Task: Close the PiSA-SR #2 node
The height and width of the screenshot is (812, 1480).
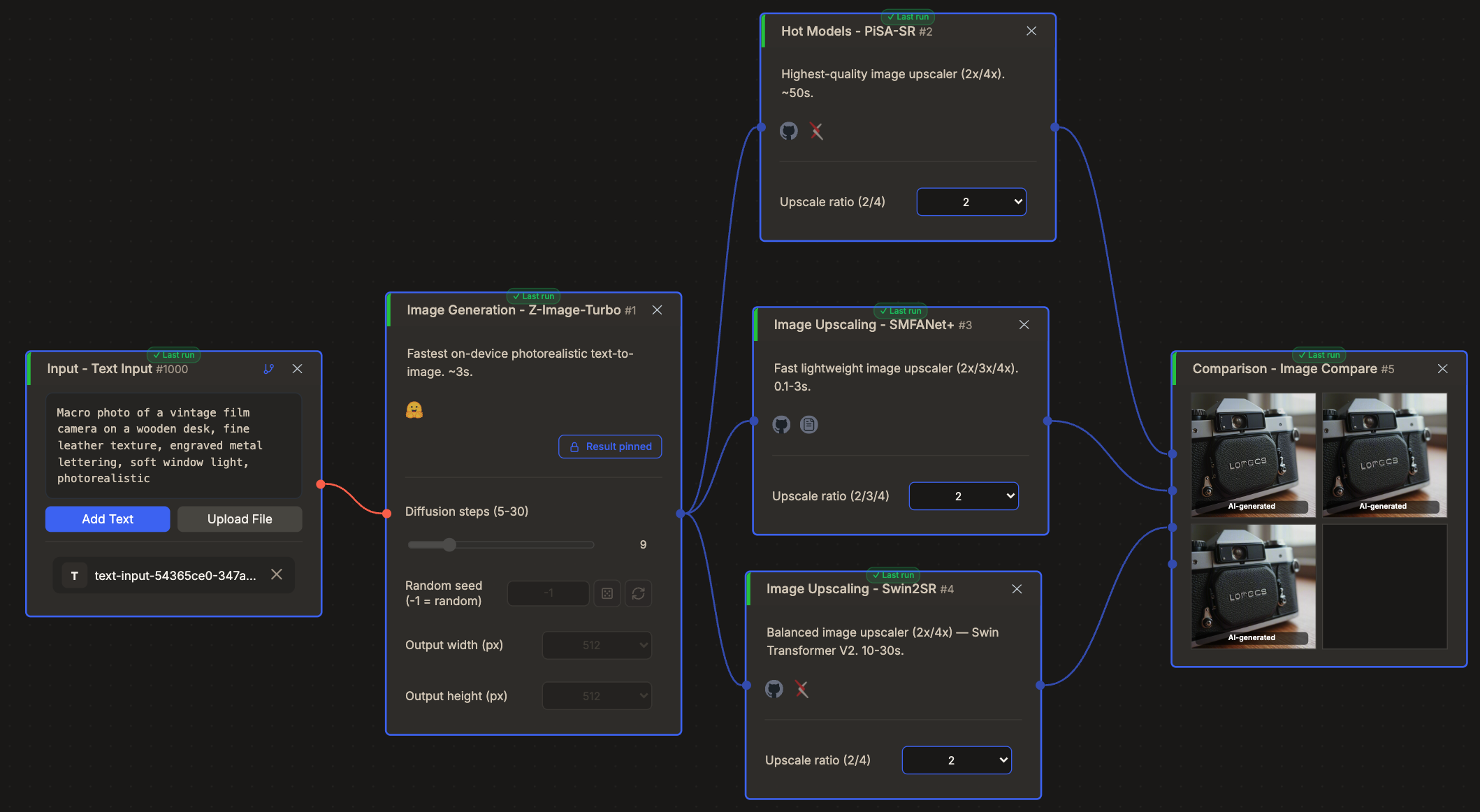Action: (x=1031, y=31)
